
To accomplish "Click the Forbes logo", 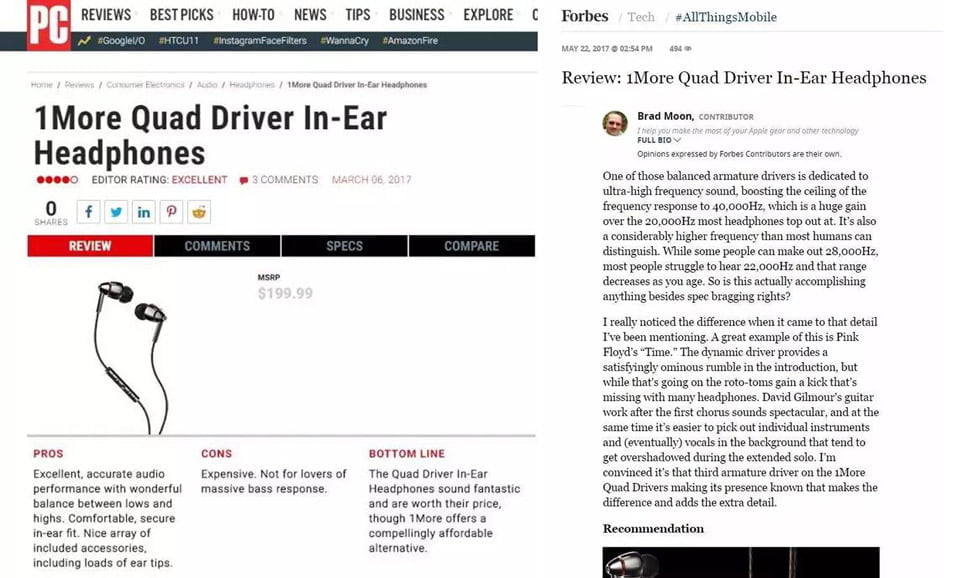I will click(585, 17).
